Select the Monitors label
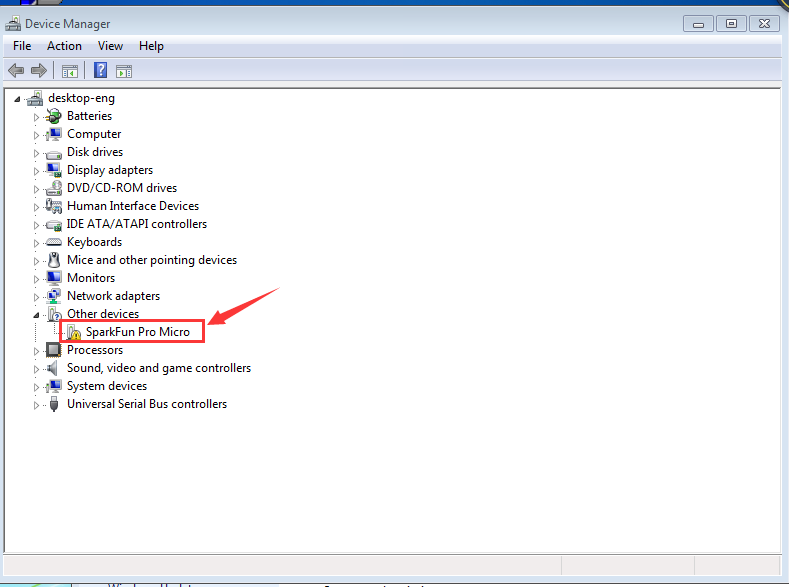 point(91,278)
